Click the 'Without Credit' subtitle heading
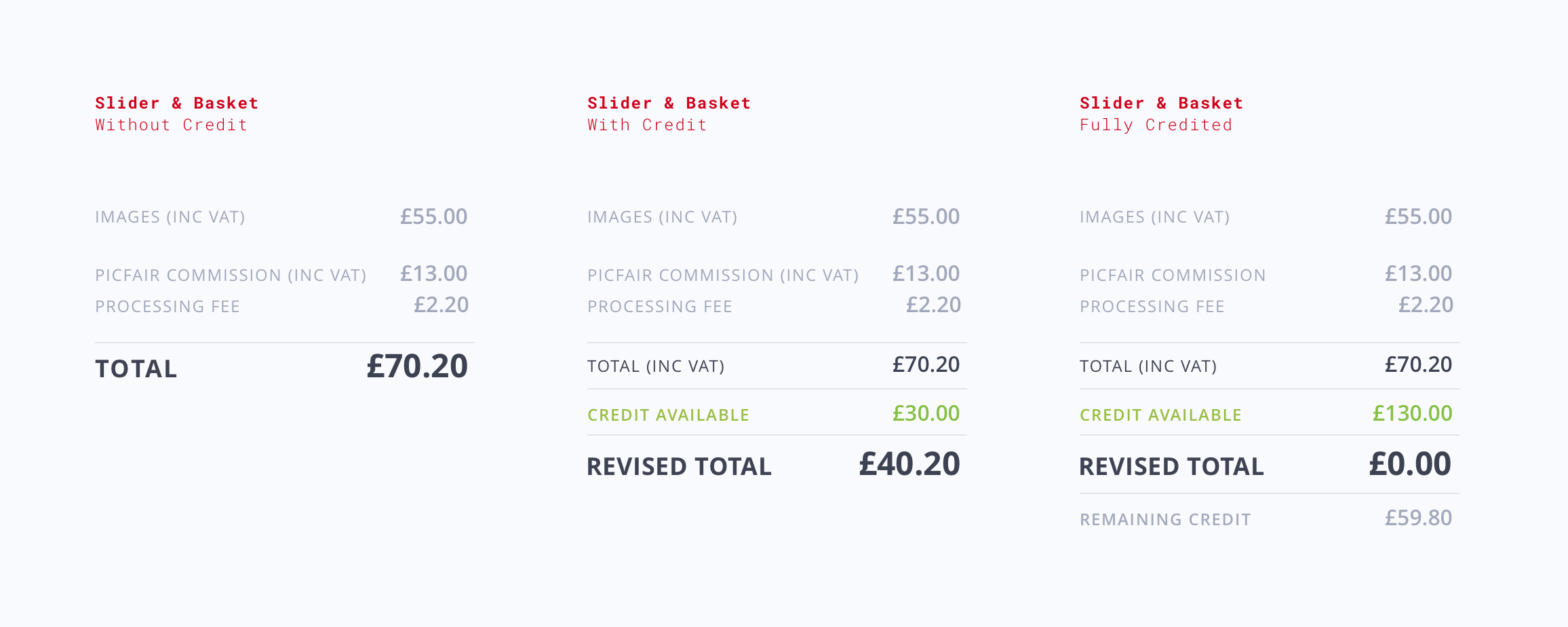Screen dimensions: 1568x627 [171, 126]
